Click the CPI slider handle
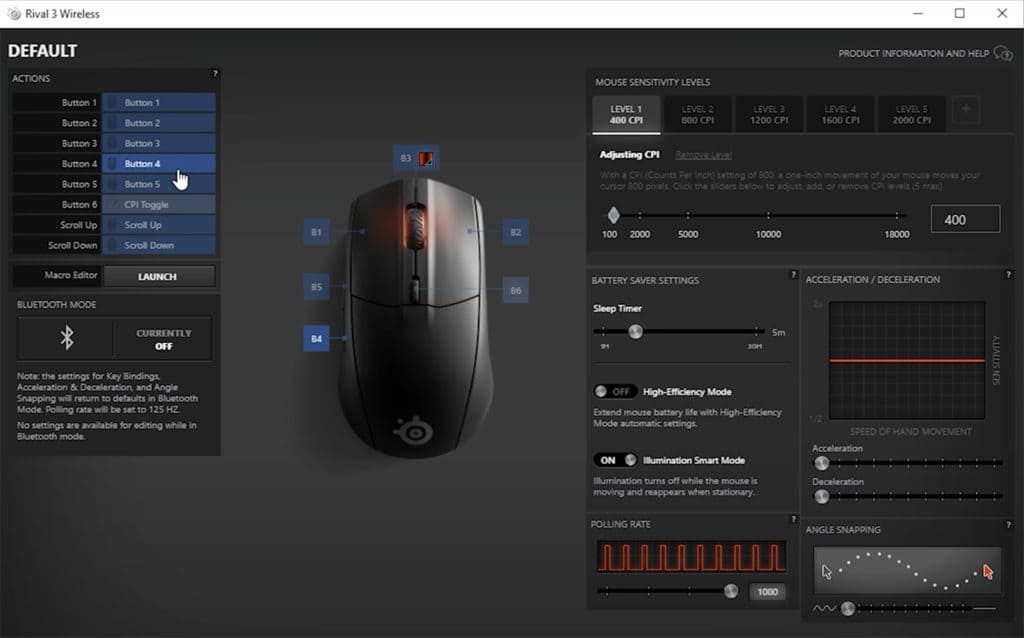The height and width of the screenshot is (638, 1024). [x=613, y=215]
